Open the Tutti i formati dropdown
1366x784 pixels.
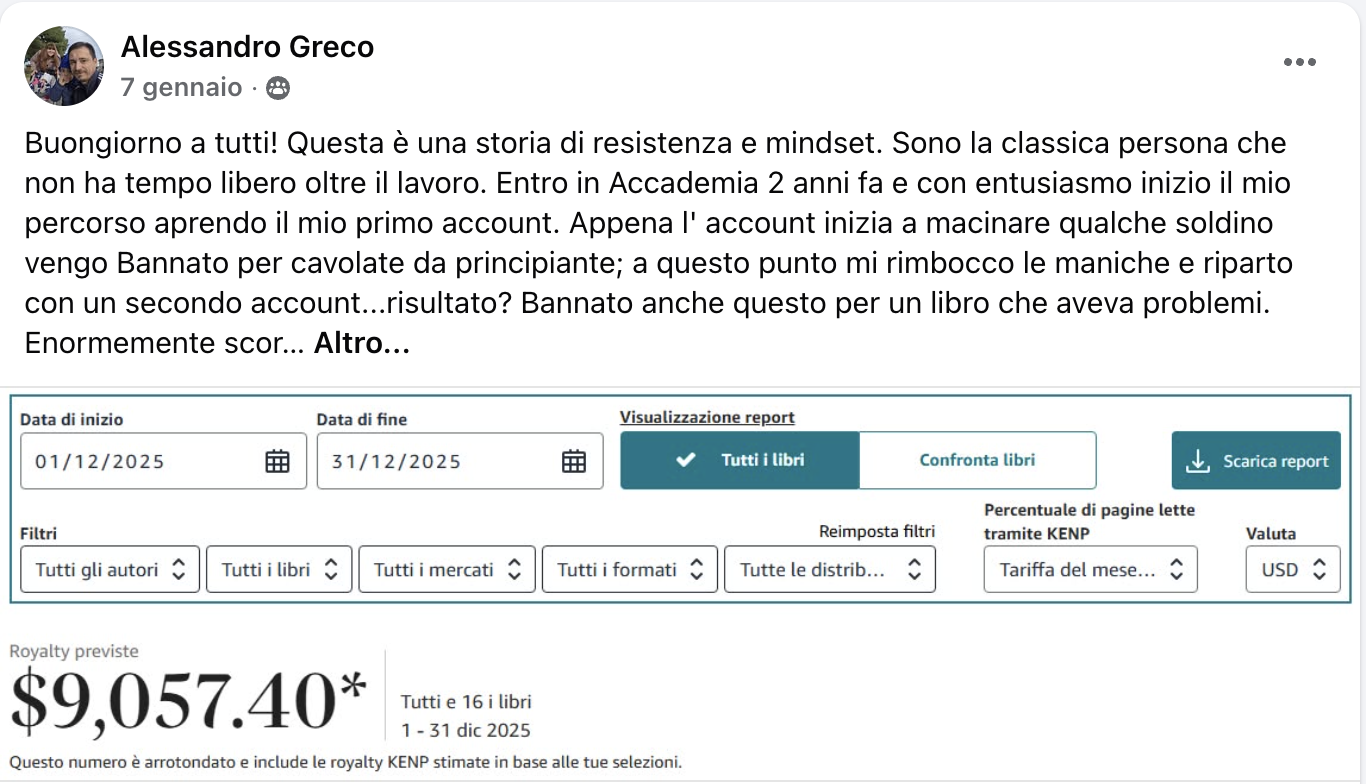[630, 570]
